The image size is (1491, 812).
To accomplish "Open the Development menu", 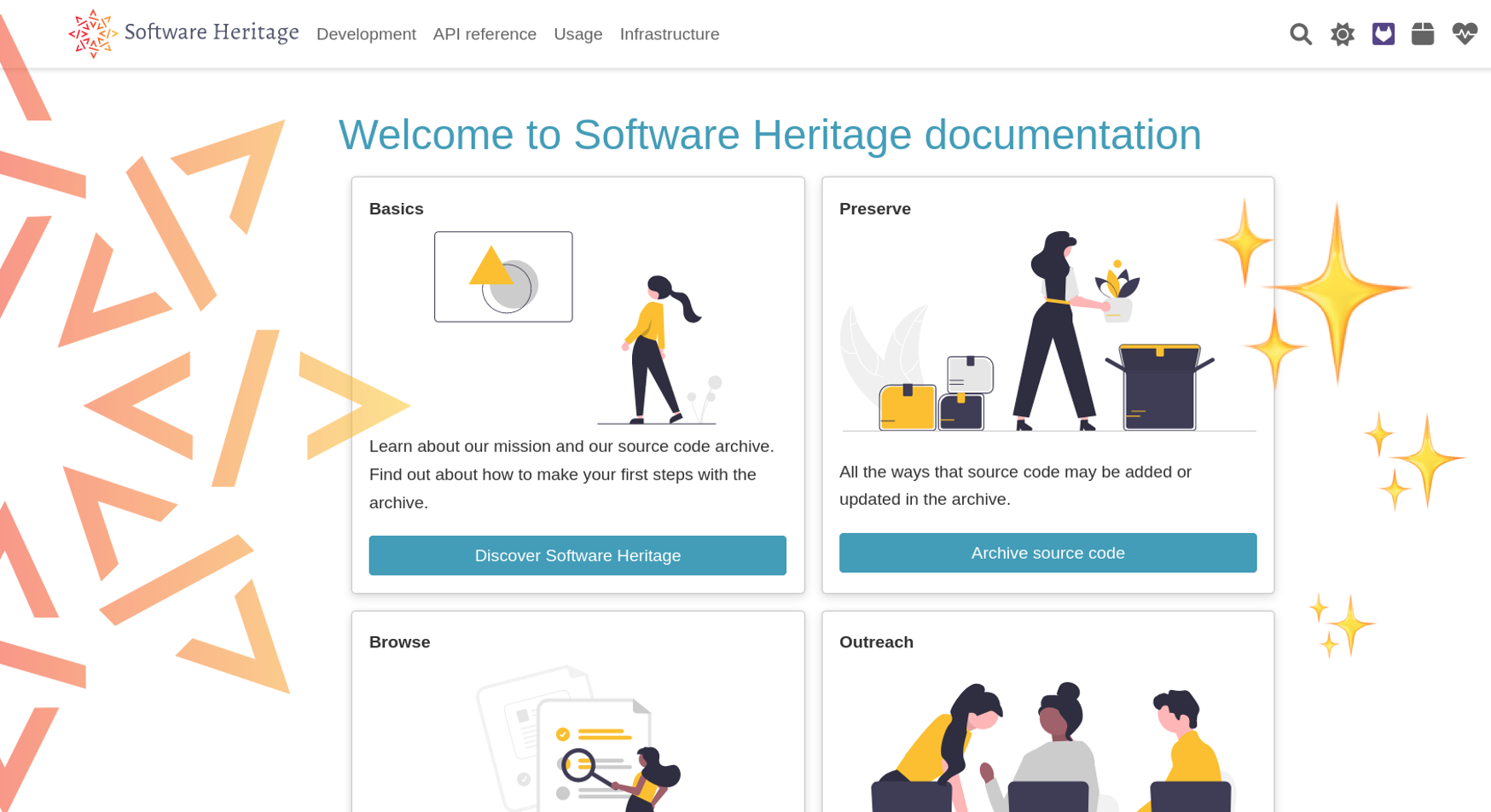I will 365,33.
